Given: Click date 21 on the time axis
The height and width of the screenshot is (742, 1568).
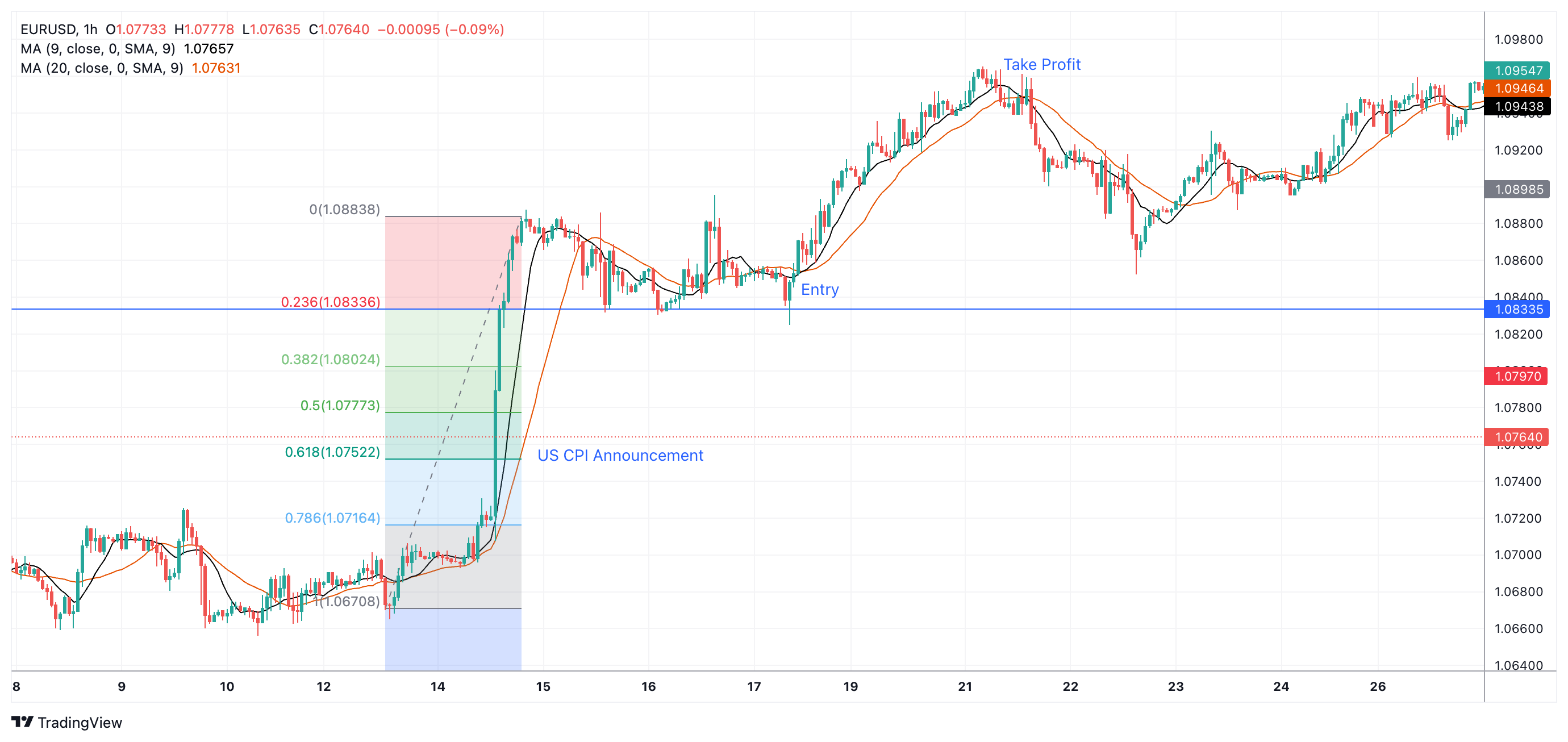Looking at the screenshot, I should (965, 687).
